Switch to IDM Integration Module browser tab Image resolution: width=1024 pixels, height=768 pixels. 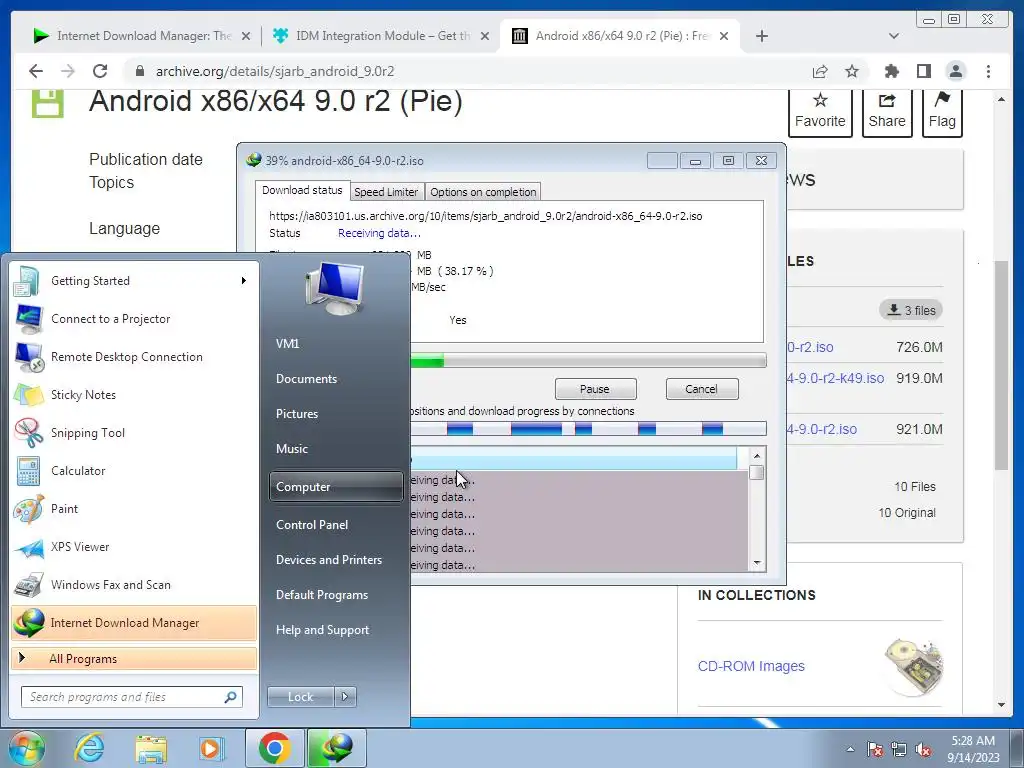382,36
